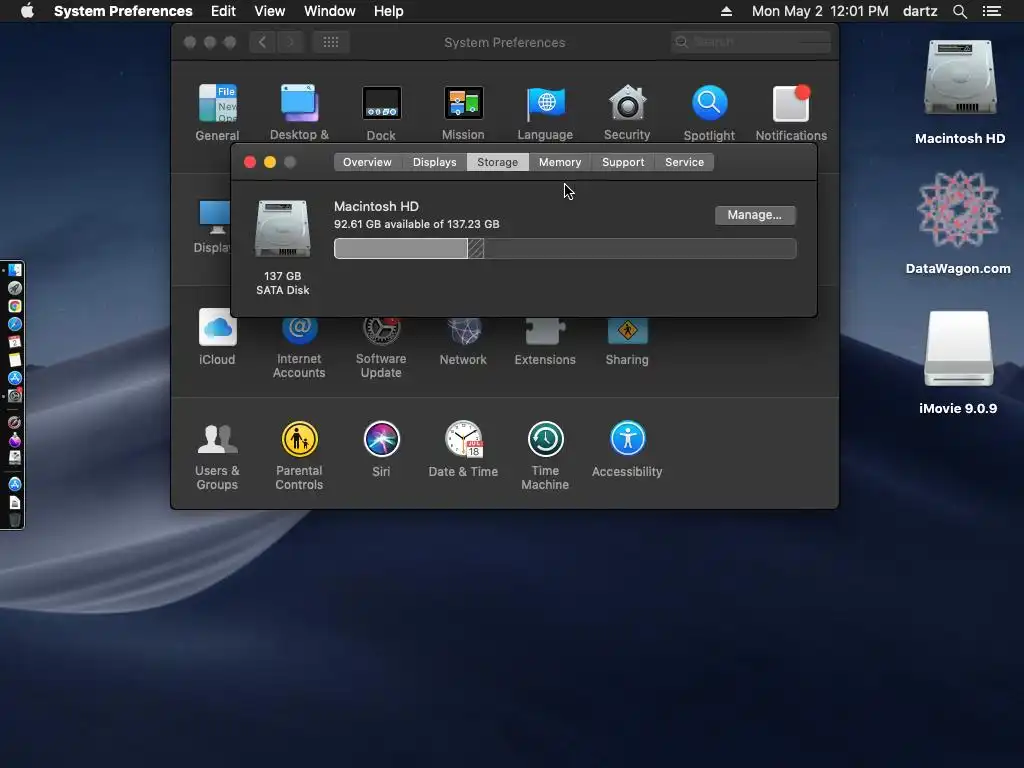The image size is (1024, 768).
Task: Open Sharing preferences pane
Action: click(627, 340)
